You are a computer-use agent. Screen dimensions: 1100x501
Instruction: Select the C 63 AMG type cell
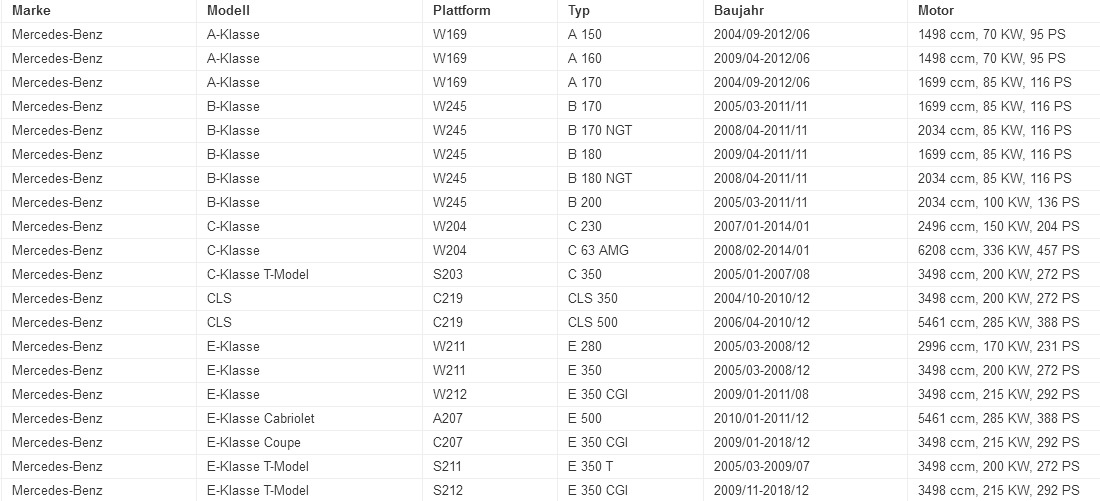coord(598,250)
